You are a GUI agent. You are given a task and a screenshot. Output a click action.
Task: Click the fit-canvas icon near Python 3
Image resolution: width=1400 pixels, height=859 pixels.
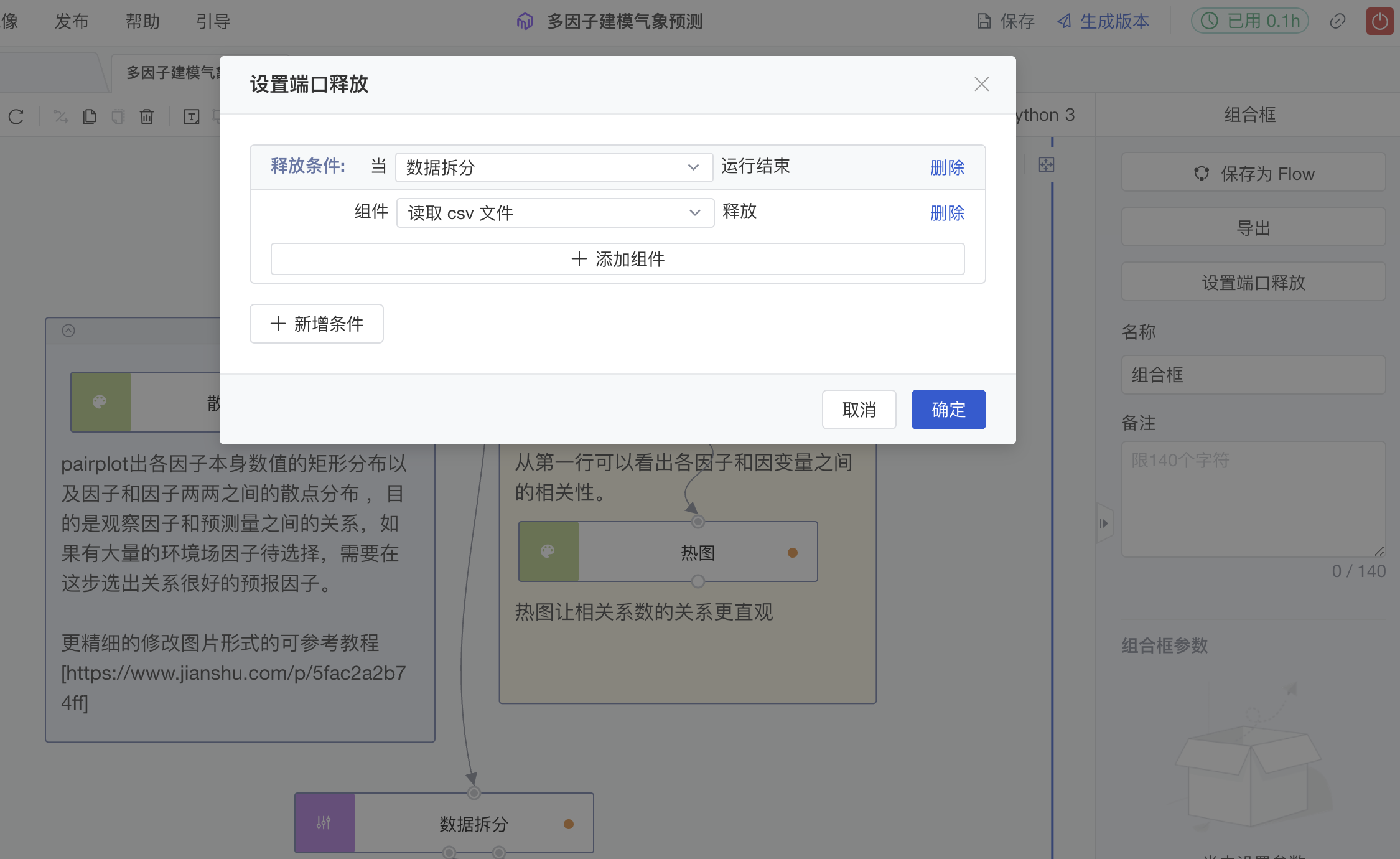coord(1047,165)
